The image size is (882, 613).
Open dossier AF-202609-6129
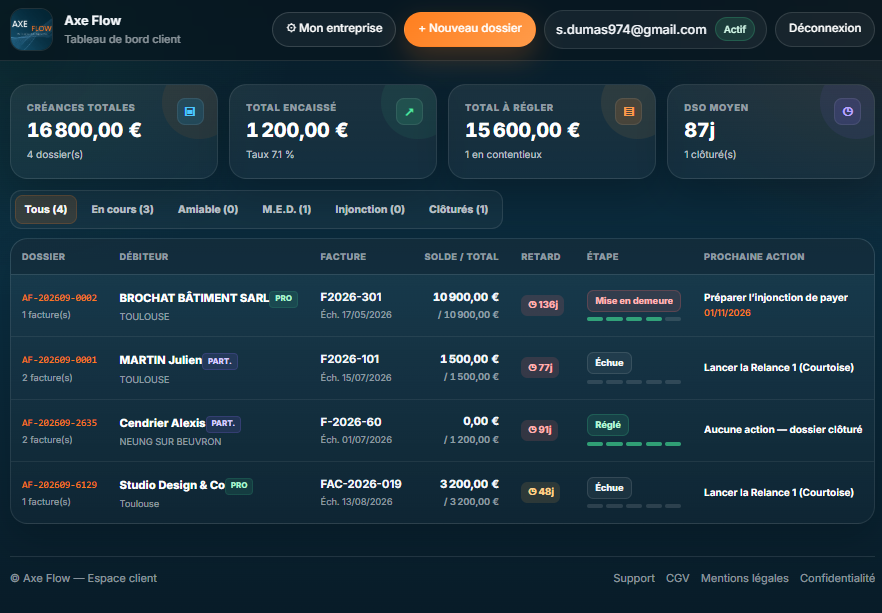[60, 485]
